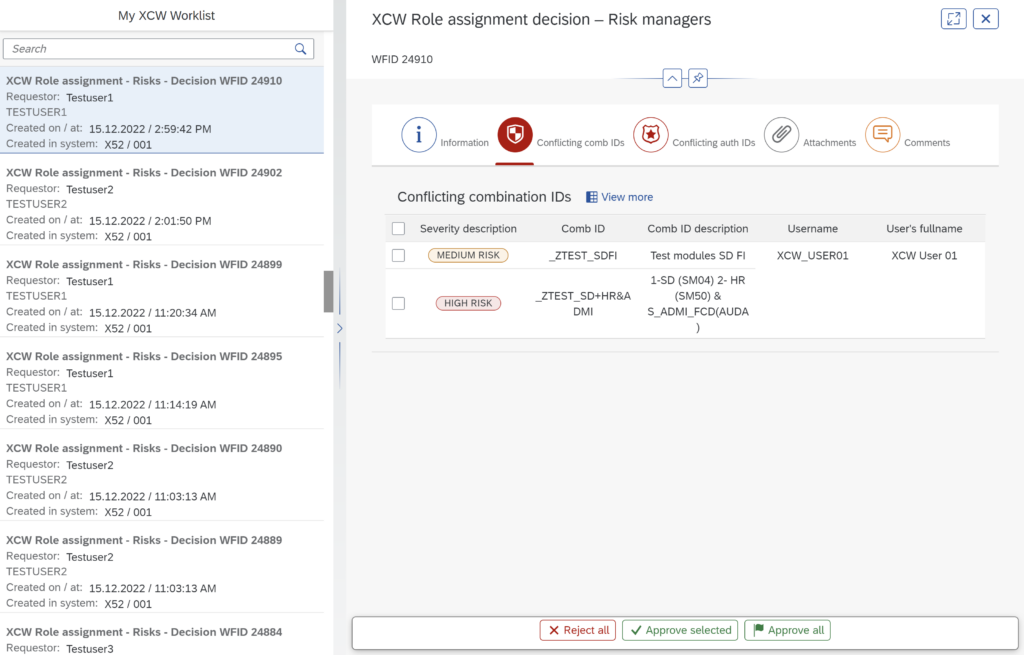Click the XCW User 01 fullname cell
The width and height of the screenshot is (1024, 655).
pos(924,255)
